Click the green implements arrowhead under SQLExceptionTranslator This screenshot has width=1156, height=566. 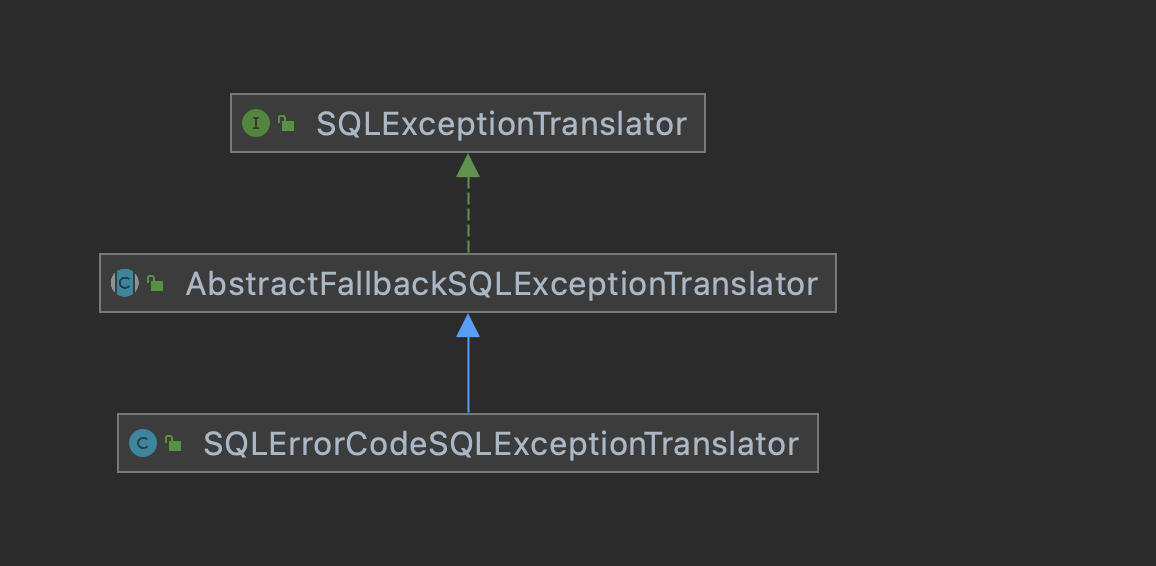[468, 166]
